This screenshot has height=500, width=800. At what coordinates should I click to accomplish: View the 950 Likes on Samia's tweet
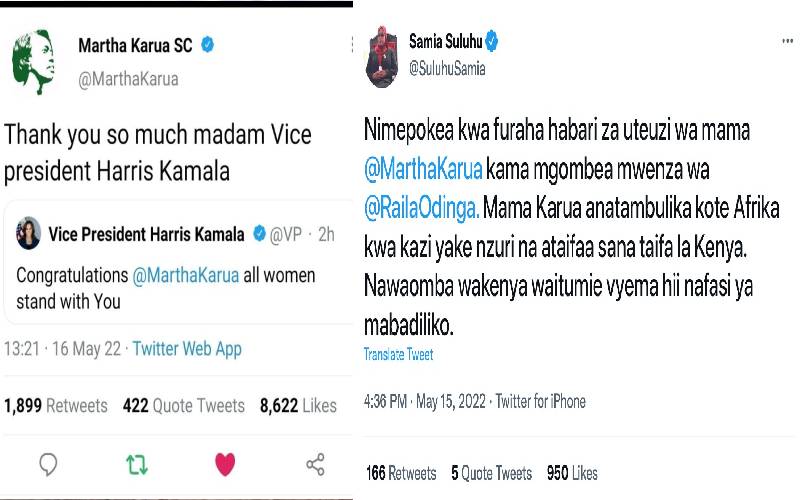[x=572, y=473]
